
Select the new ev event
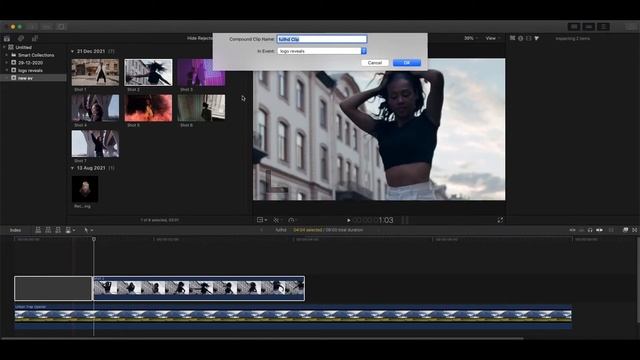[x=33, y=78]
